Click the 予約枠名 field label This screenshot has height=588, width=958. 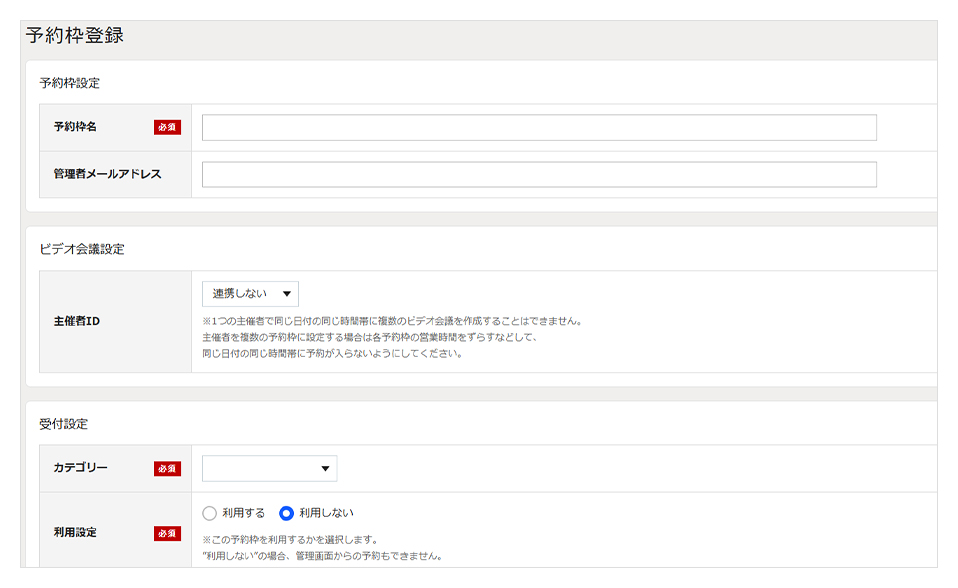coord(75,127)
